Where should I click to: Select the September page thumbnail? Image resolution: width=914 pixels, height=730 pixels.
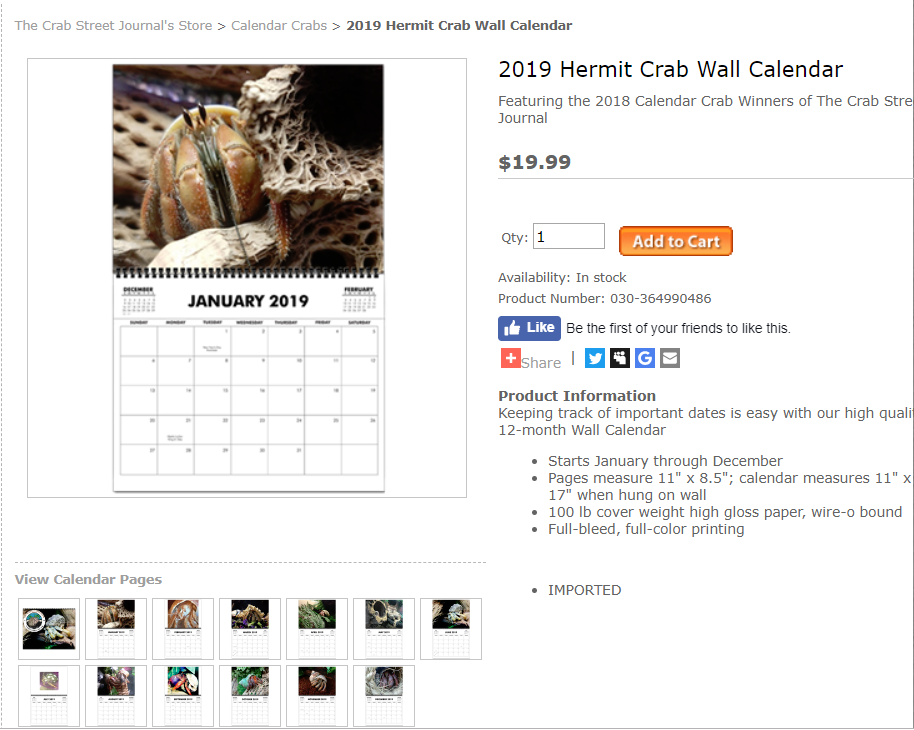[183, 696]
